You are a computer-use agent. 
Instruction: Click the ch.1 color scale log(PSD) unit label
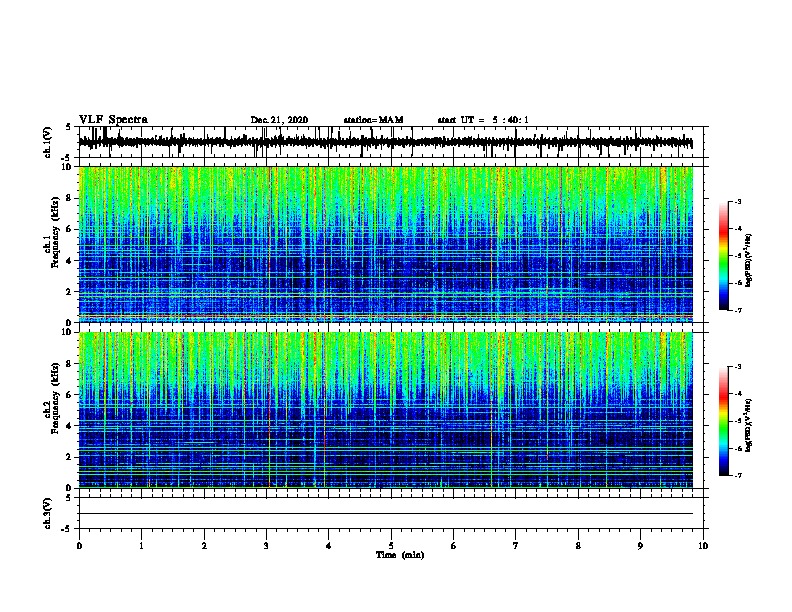coord(749,260)
